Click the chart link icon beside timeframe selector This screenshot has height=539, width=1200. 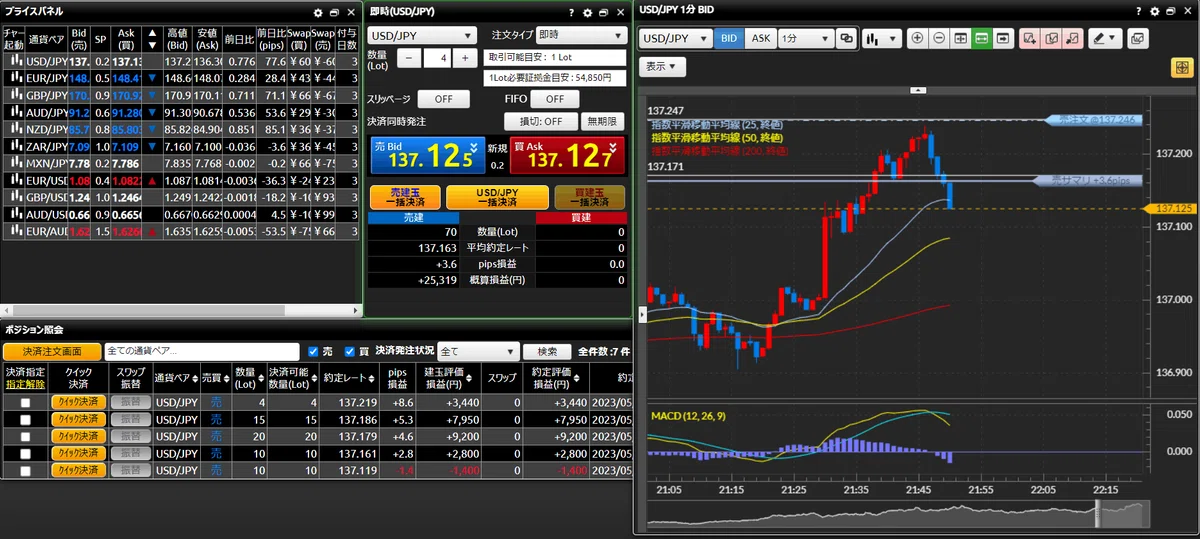tap(846, 38)
